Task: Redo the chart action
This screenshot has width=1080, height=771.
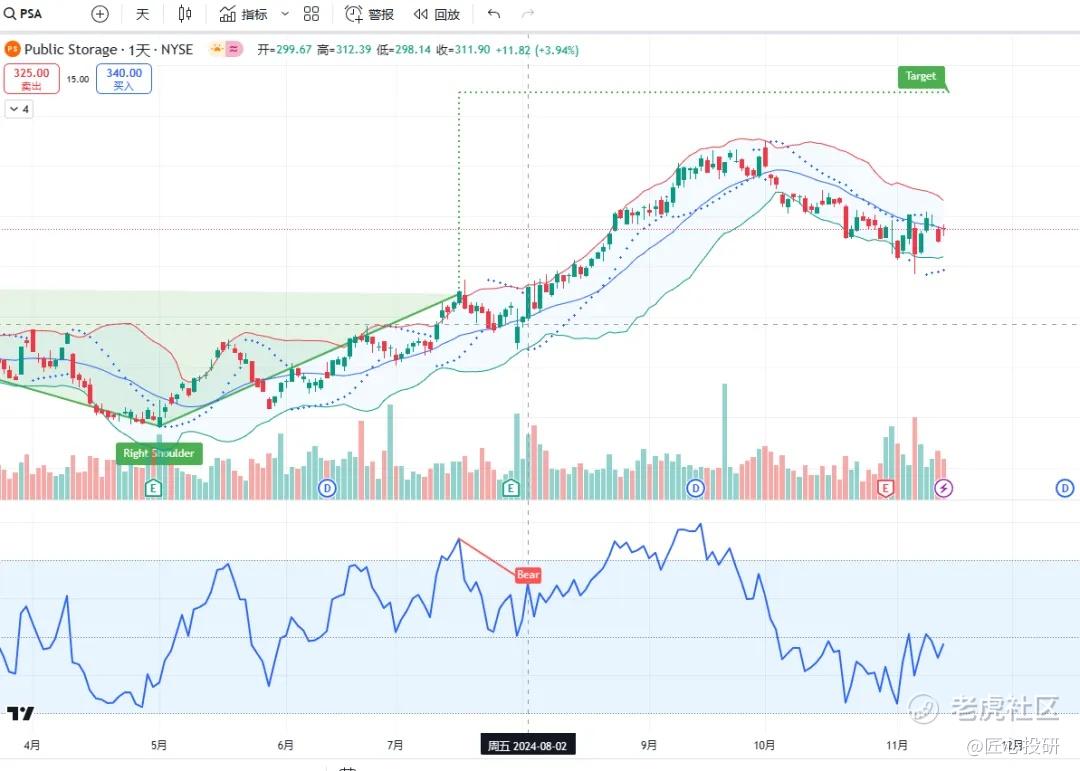Action: pos(528,14)
